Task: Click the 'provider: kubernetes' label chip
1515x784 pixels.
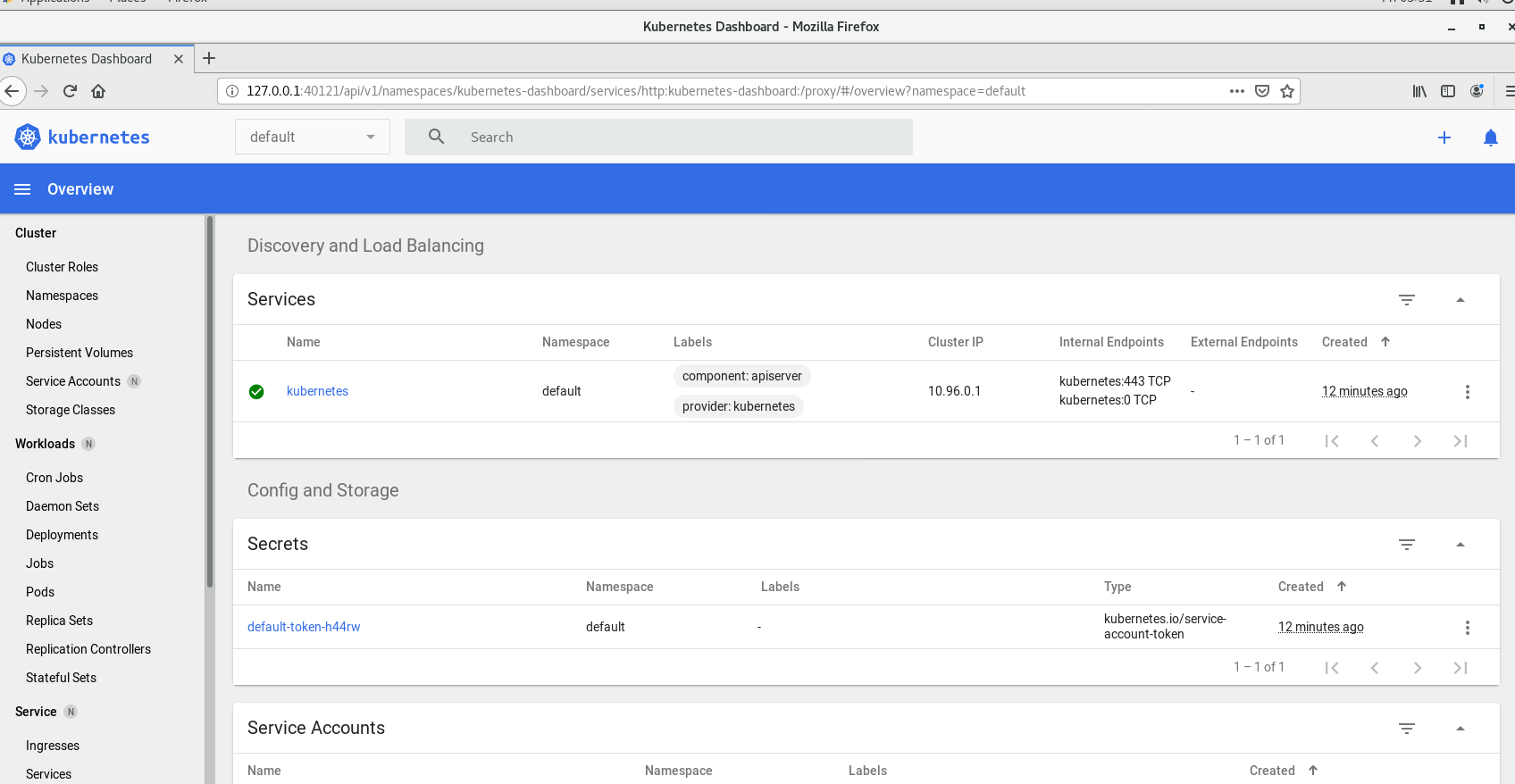Action: coord(738,406)
